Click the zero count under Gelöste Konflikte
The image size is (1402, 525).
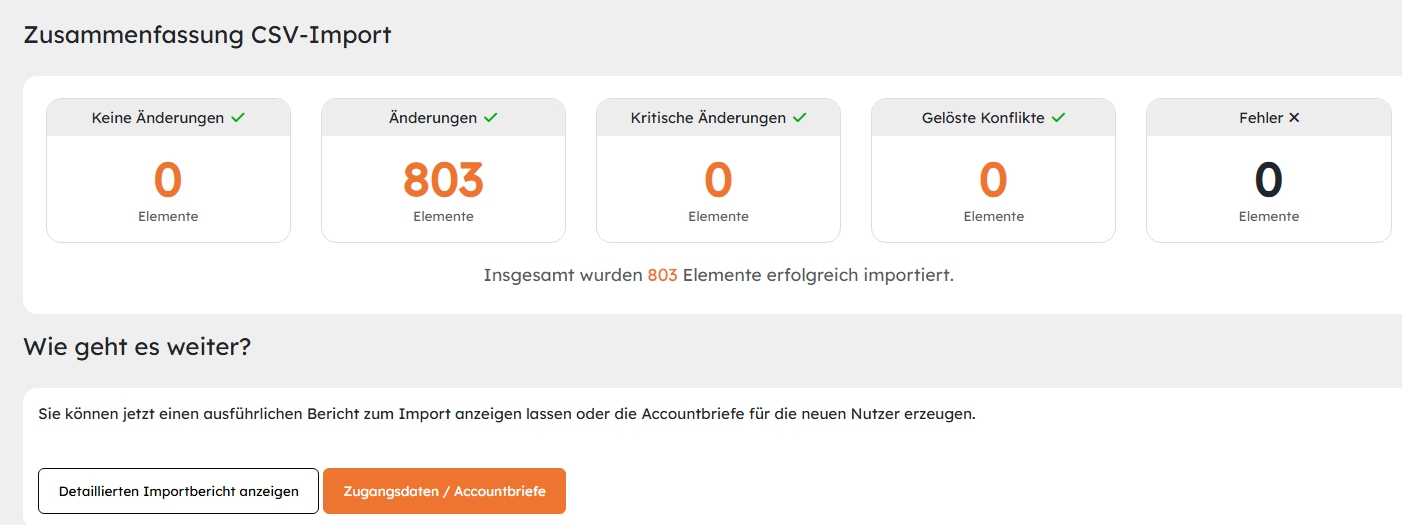point(993,180)
